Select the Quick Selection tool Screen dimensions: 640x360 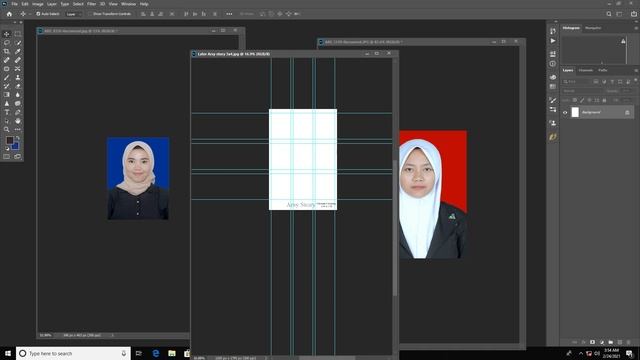coord(18,42)
